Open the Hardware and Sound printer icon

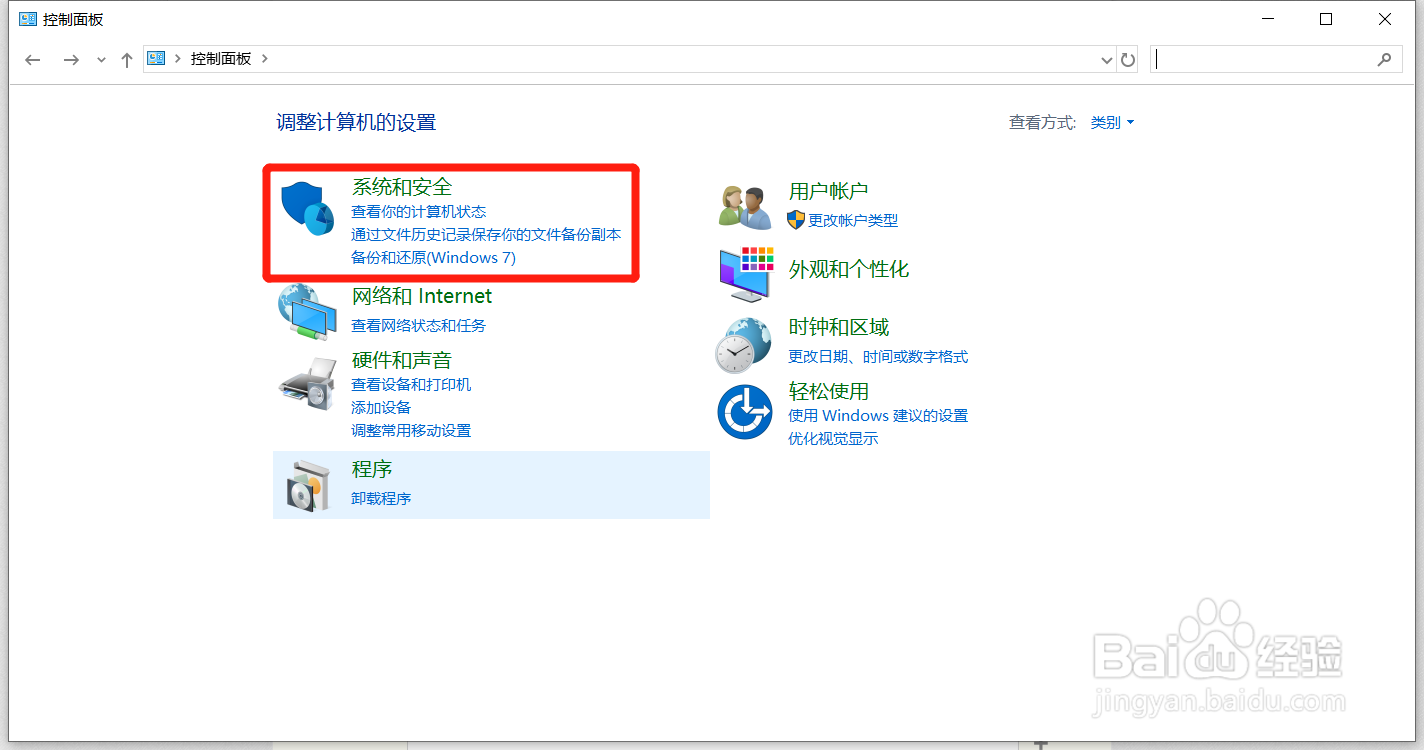click(307, 384)
